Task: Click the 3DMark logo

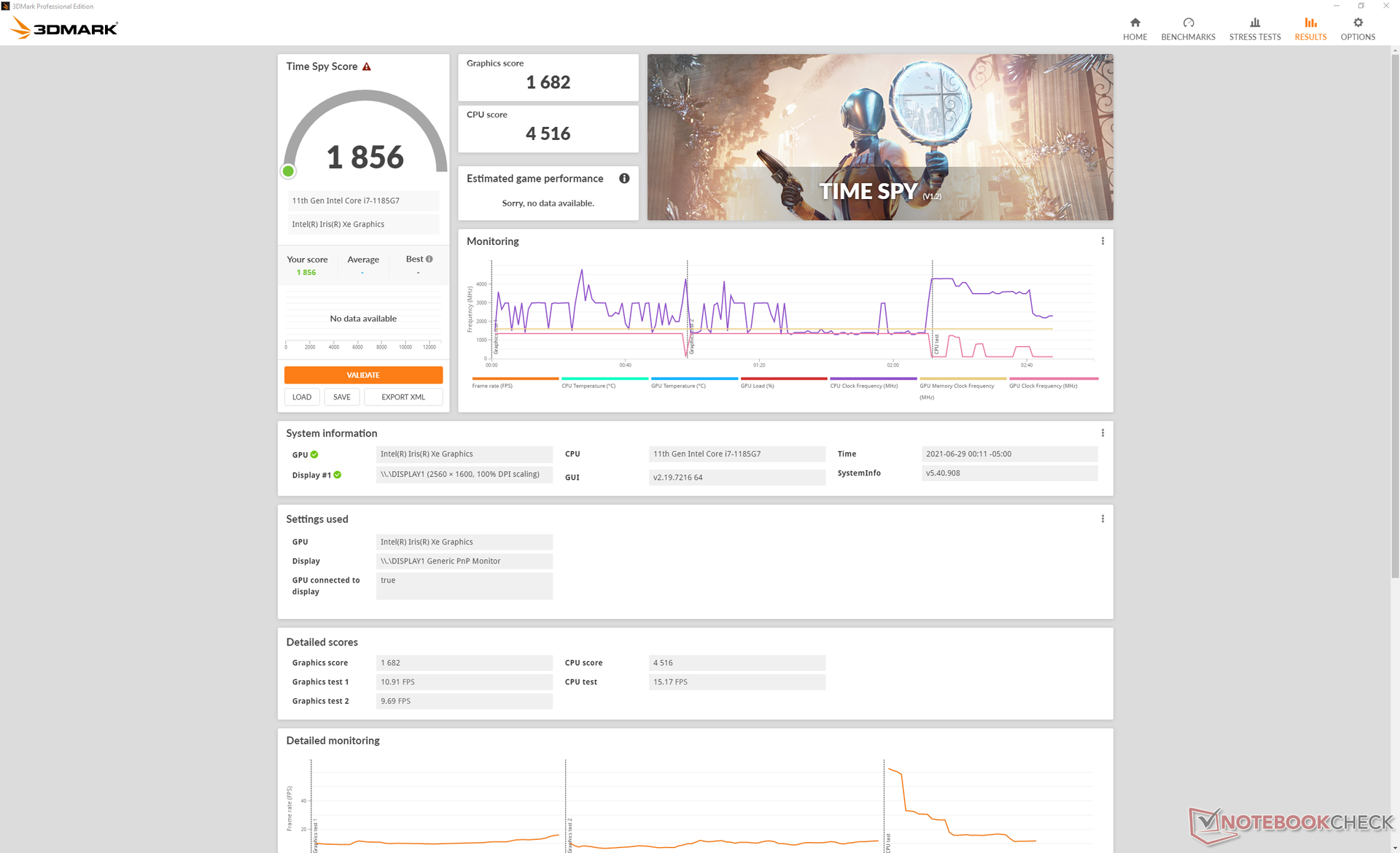Action: (64, 28)
